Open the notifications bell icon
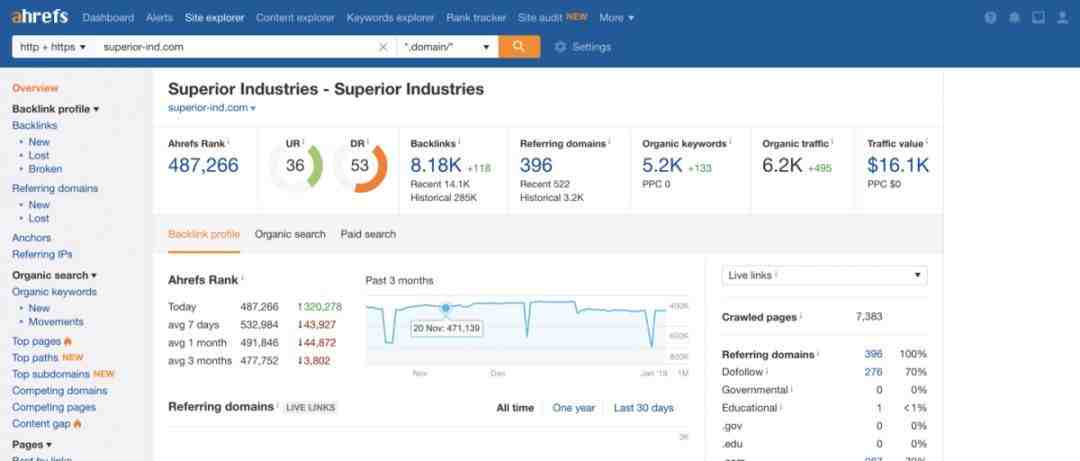1080x461 pixels. pyautogui.click(x=1015, y=18)
